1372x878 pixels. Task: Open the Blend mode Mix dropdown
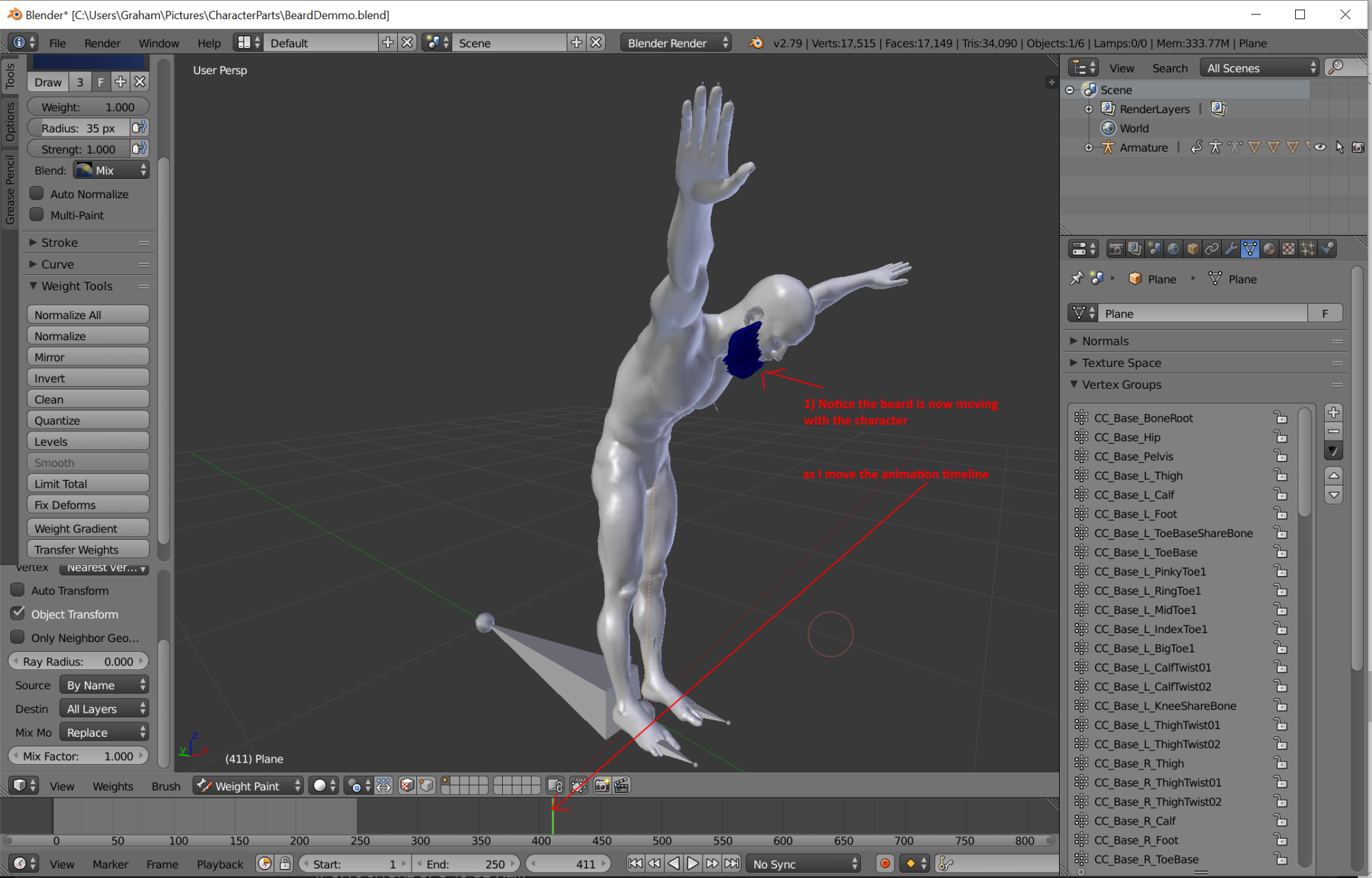point(111,170)
